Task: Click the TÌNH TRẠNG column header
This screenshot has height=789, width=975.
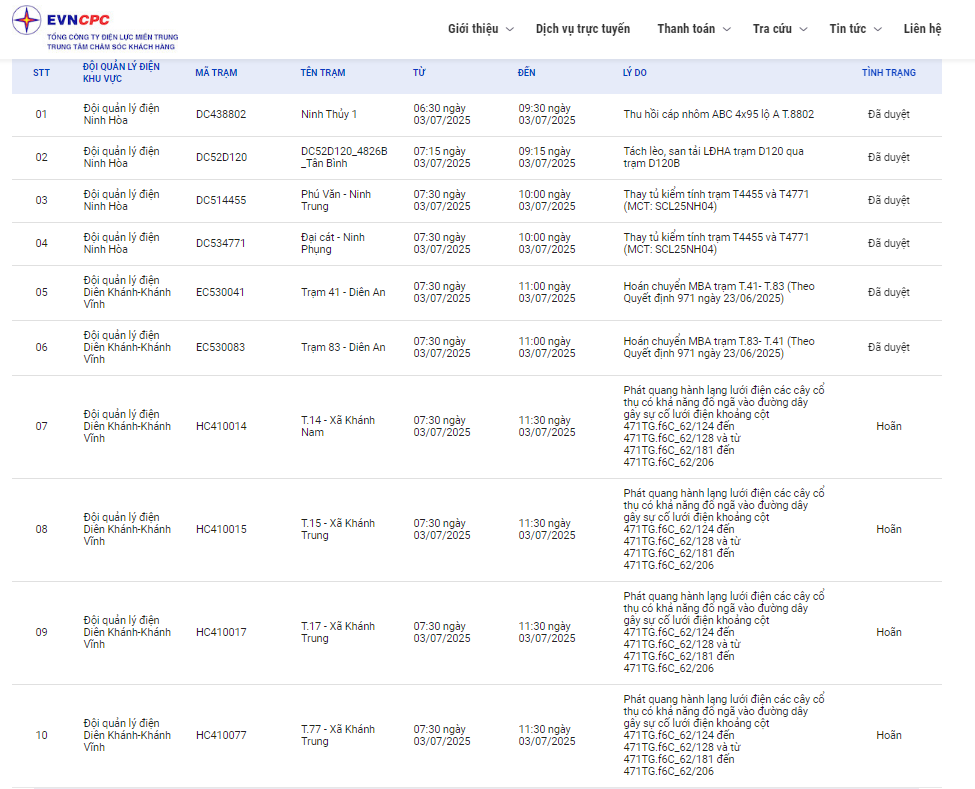Action: pos(888,73)
